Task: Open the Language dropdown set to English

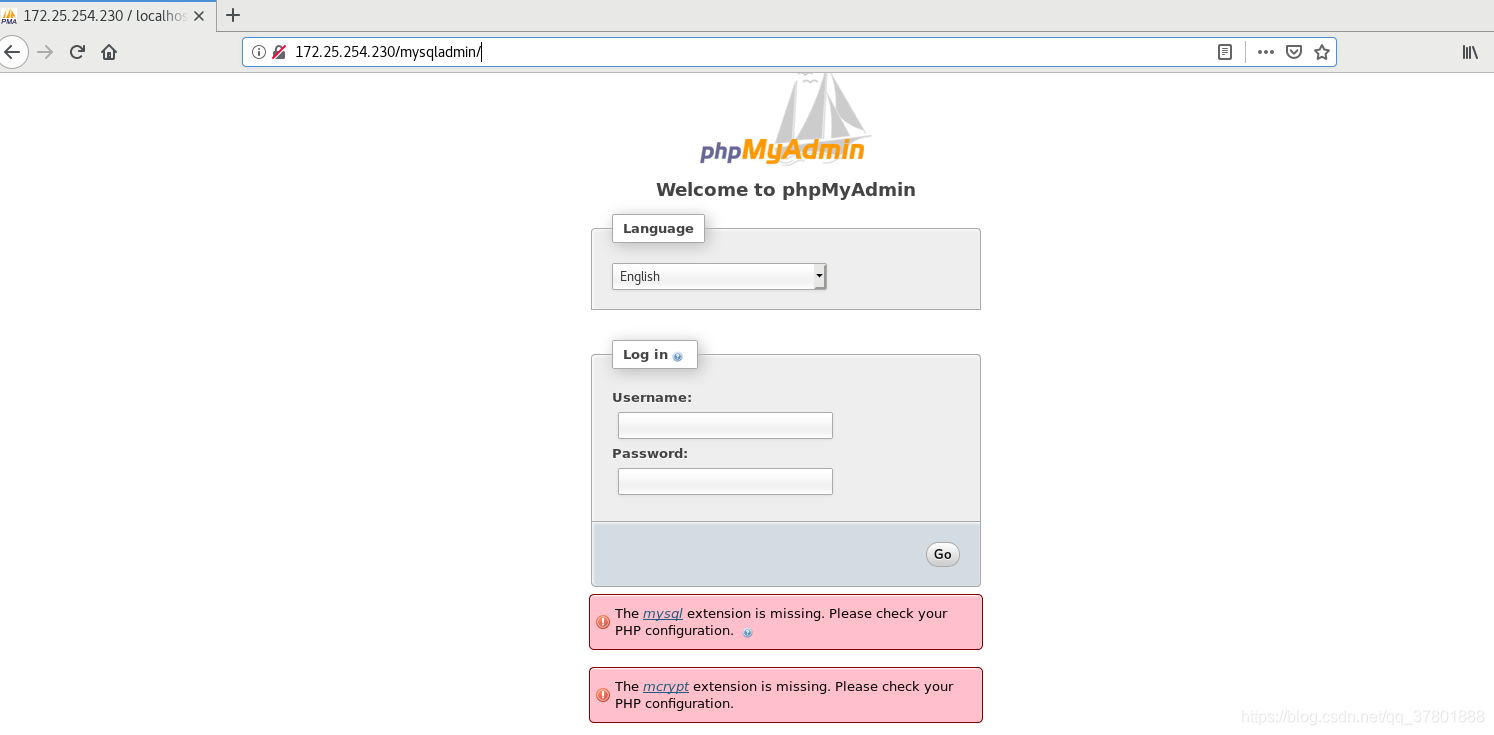Action: coord(719,276)
